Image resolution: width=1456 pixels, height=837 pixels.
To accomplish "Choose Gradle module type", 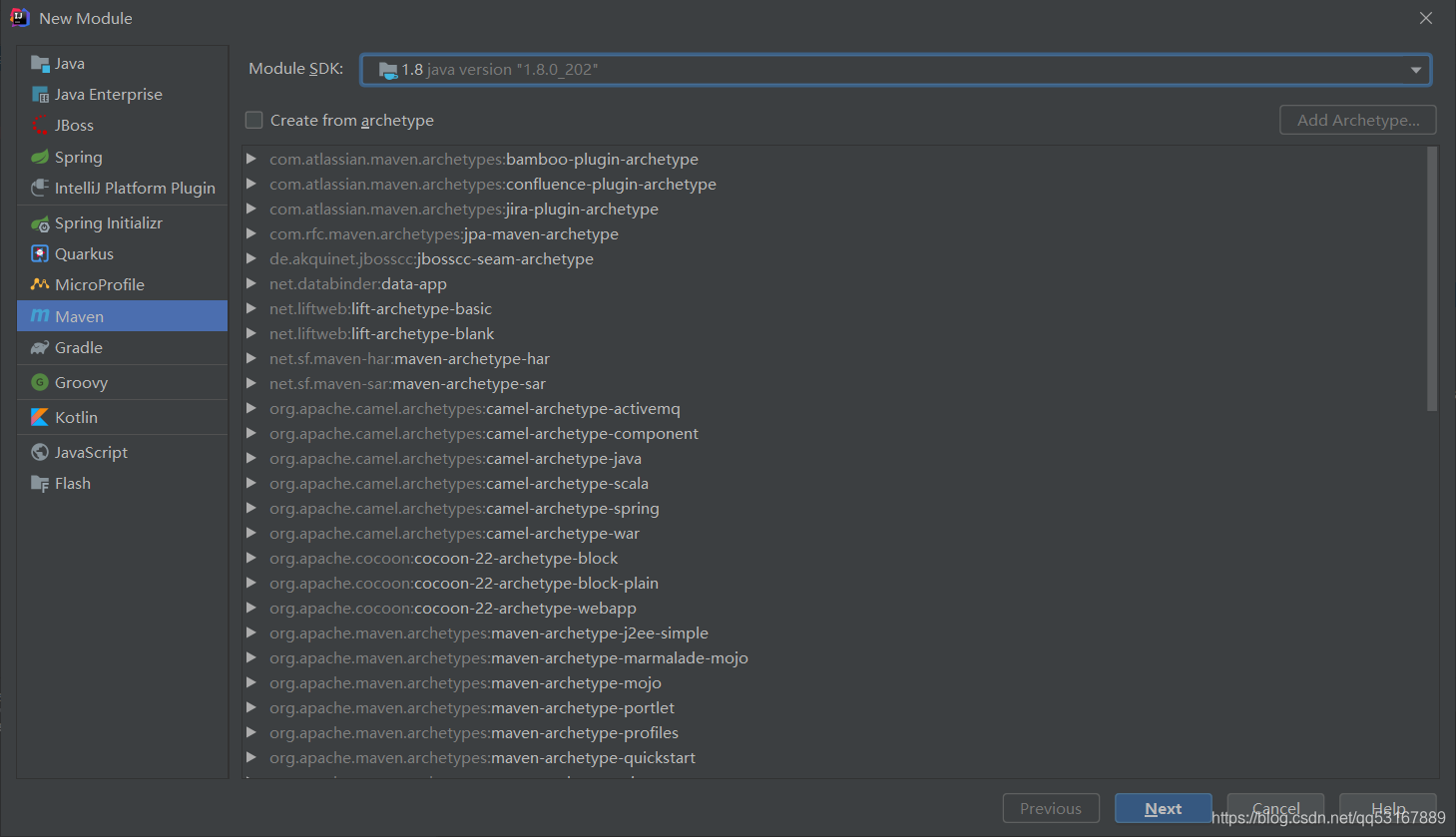I will (x=122, y=348).
